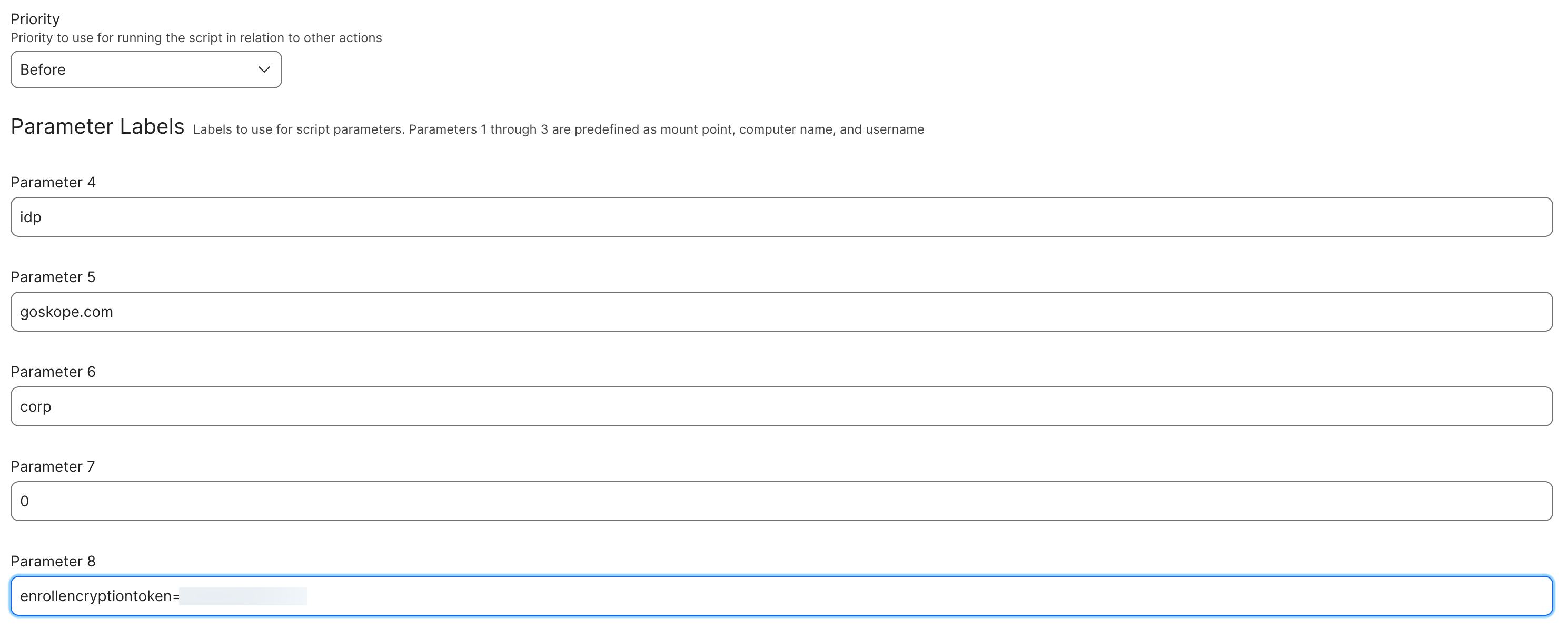Click the Parameter 4 label
Image resolution: width=1568 pixels, height=638 pixels.
53,182
